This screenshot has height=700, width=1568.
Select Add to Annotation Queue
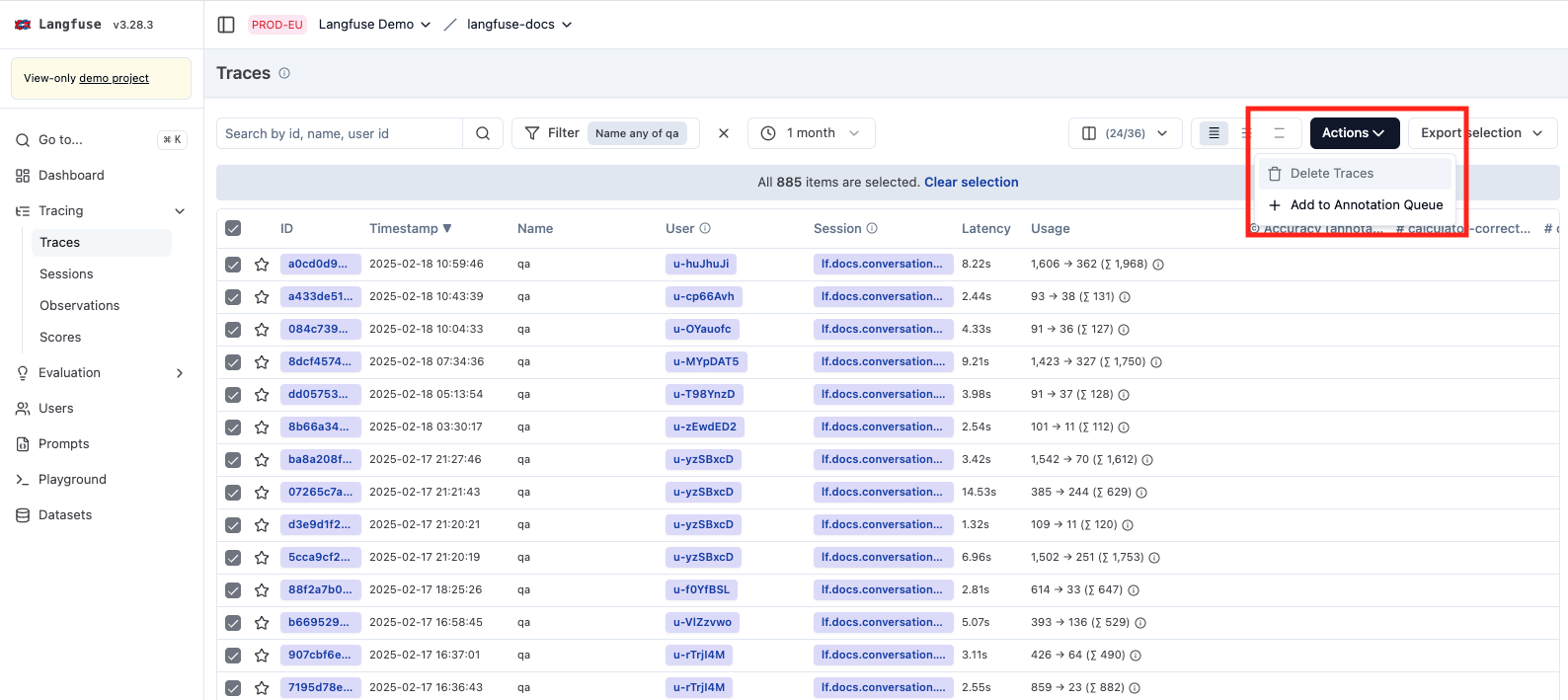click(x=1366, y=205)
